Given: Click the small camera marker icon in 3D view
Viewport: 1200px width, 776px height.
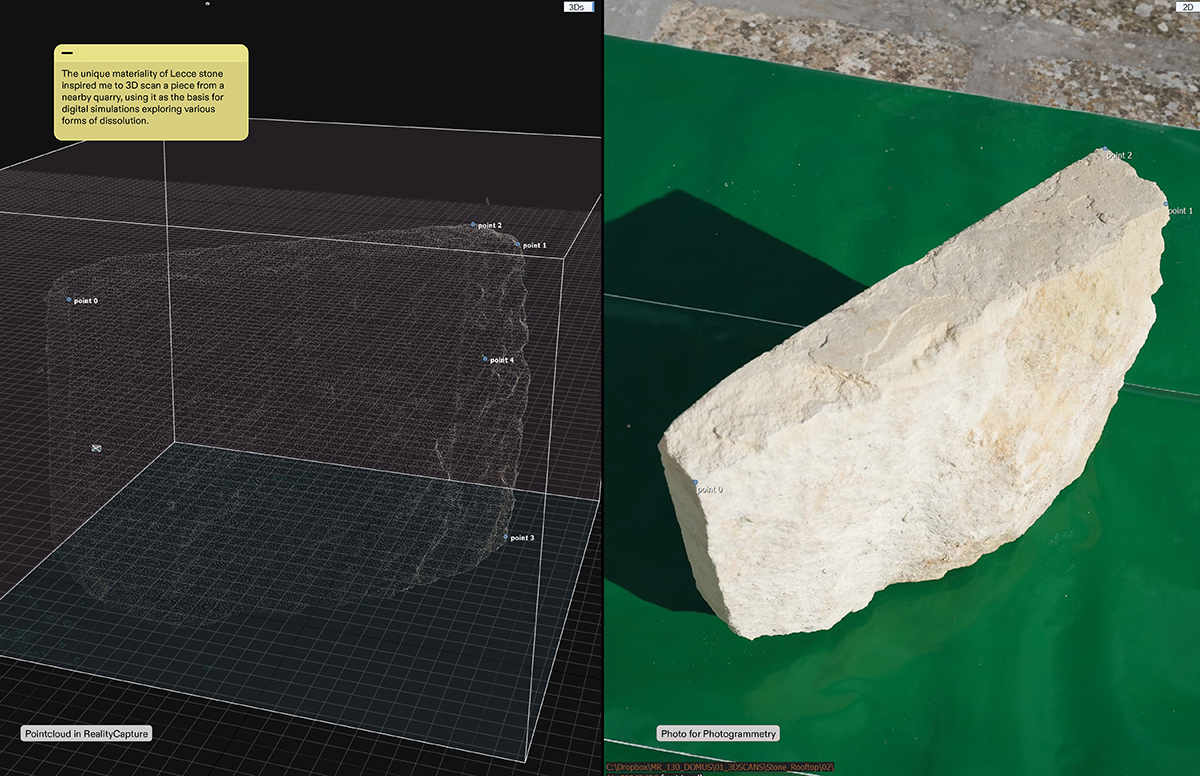Looking at the screenshot, I should click(97, 449).
